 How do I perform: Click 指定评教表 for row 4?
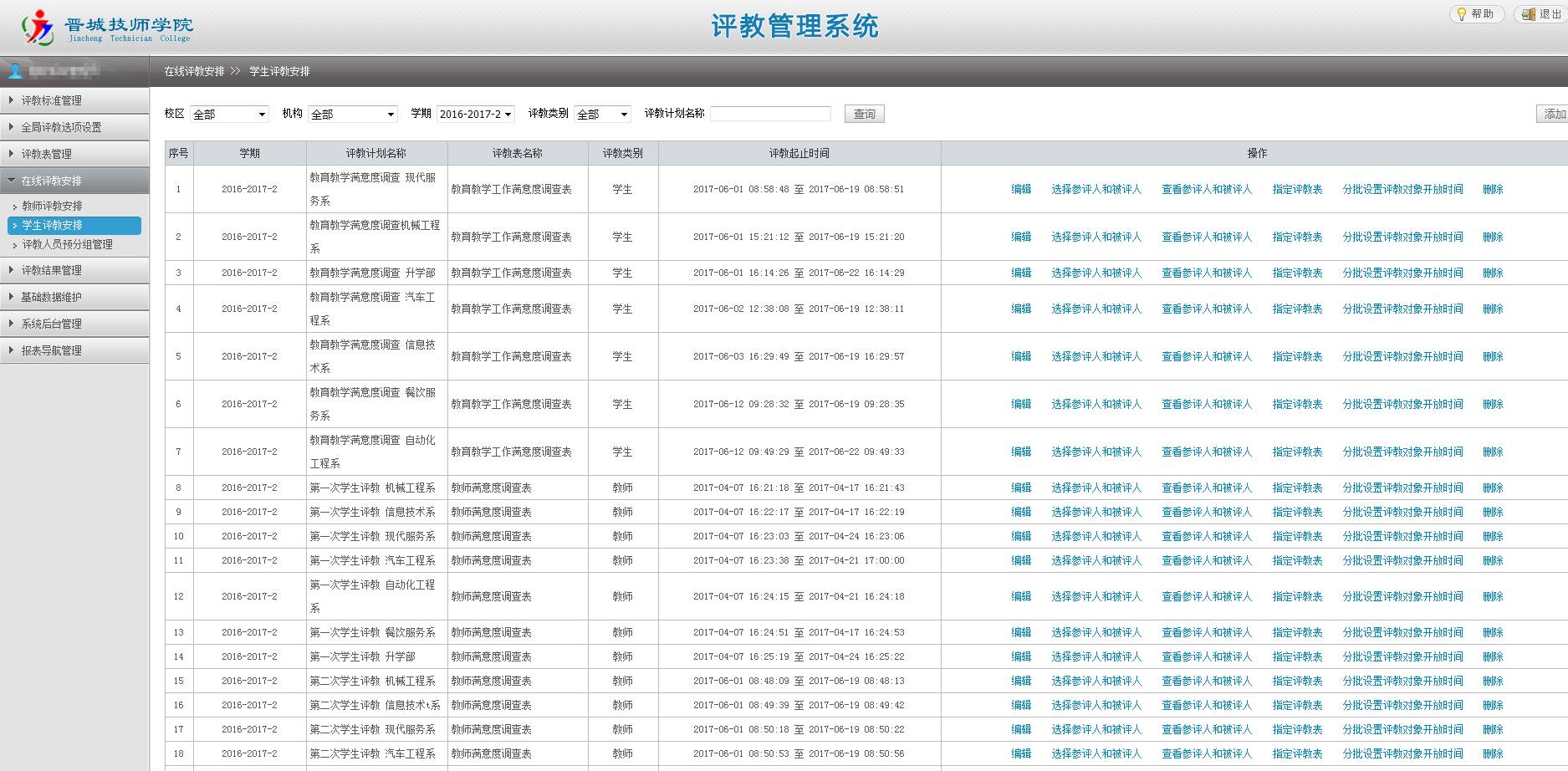[x=1297, y=309]
